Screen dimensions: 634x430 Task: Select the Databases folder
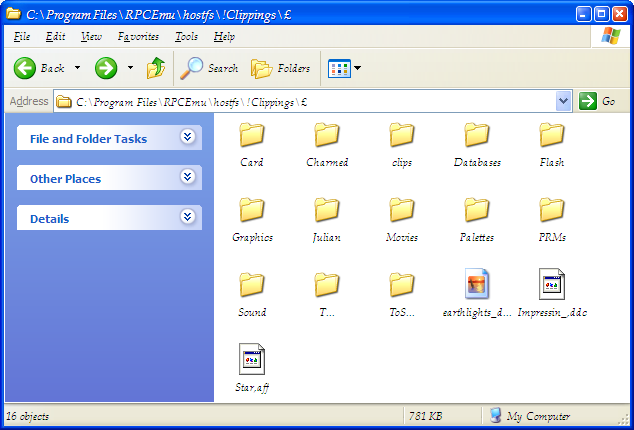click(477, 135)
